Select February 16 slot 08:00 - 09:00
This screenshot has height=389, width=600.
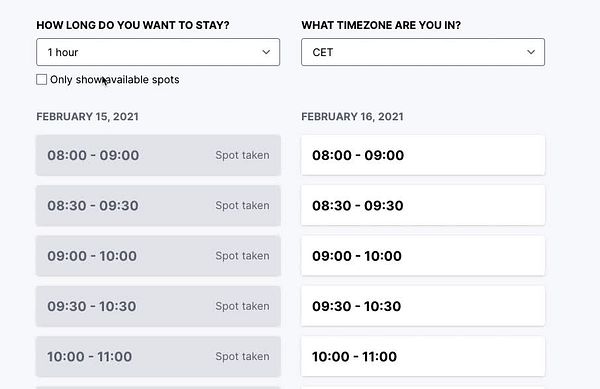click(423, 155)
